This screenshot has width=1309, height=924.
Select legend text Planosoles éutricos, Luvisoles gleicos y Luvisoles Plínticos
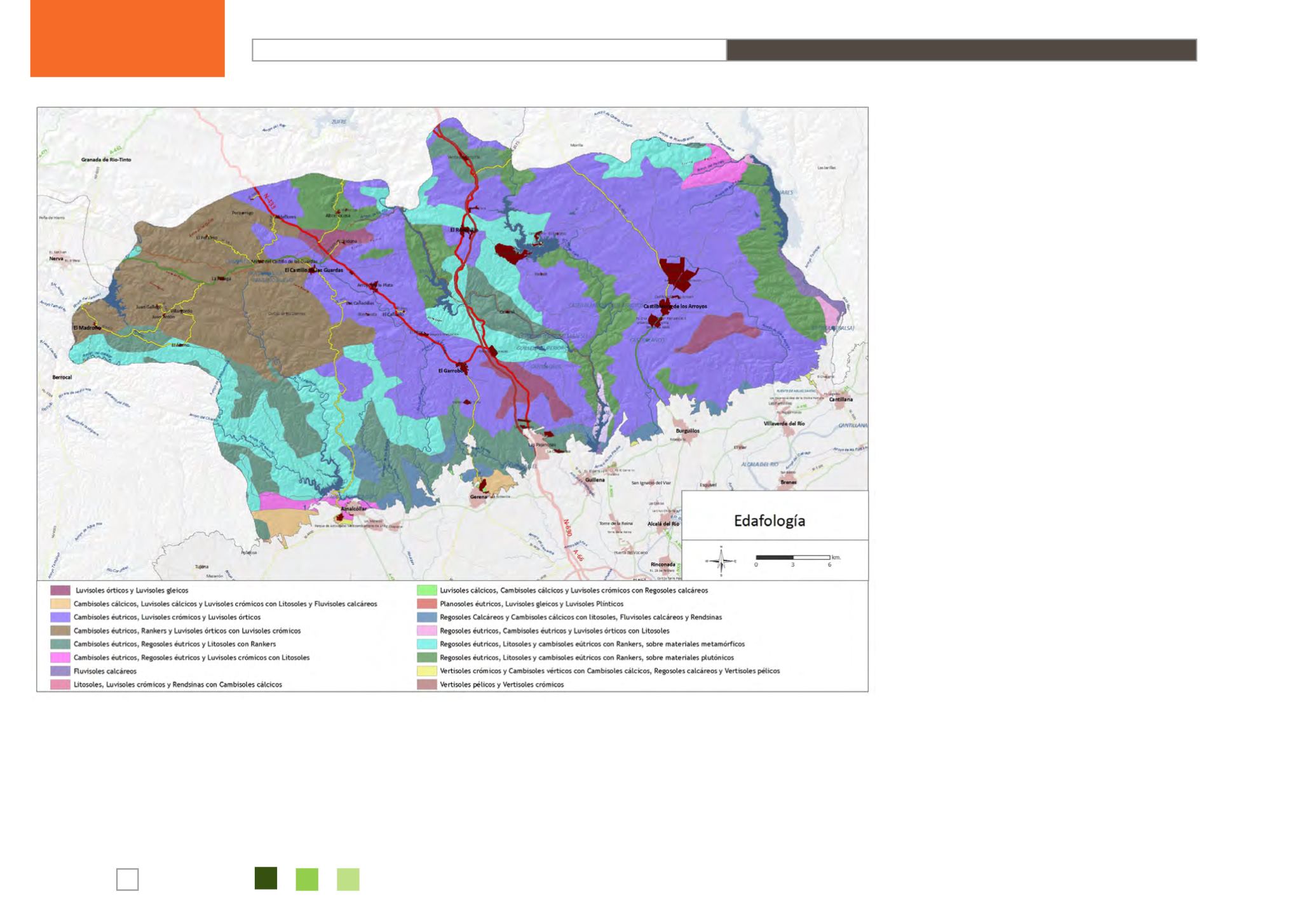[531, 604]
